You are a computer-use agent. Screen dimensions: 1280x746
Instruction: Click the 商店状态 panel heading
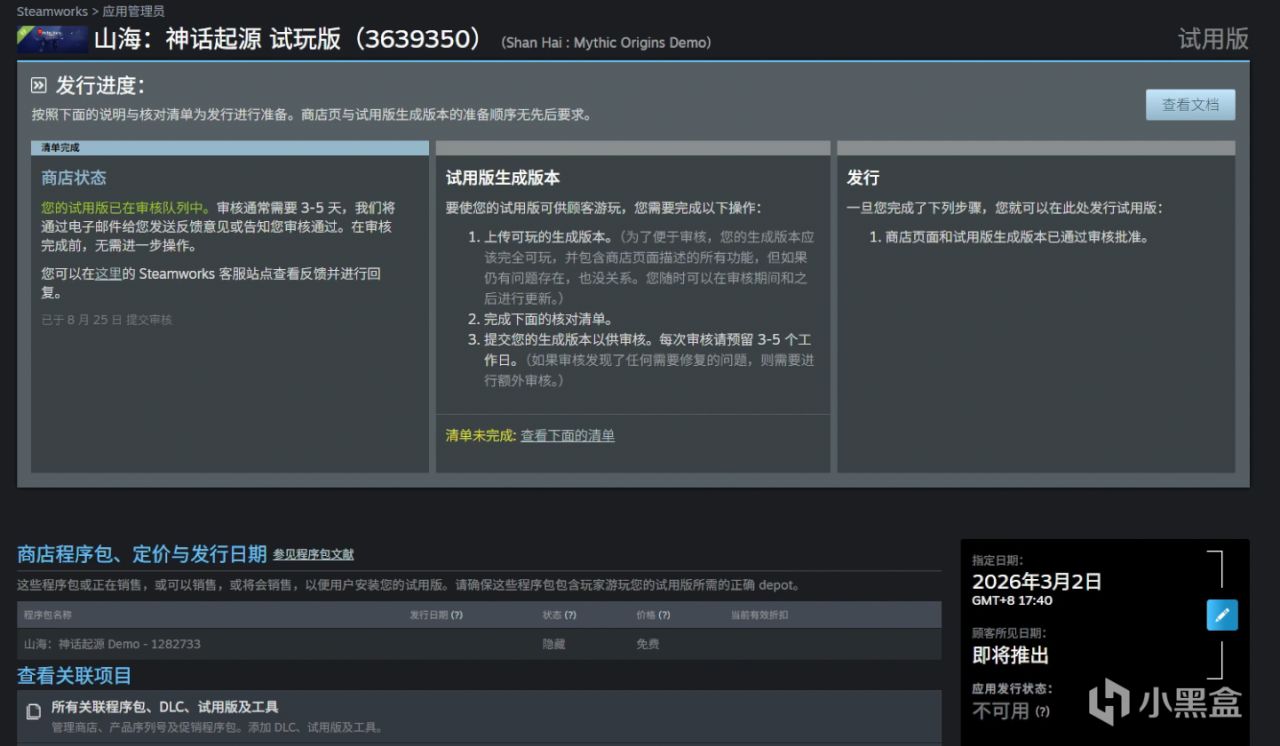(73, 178)
